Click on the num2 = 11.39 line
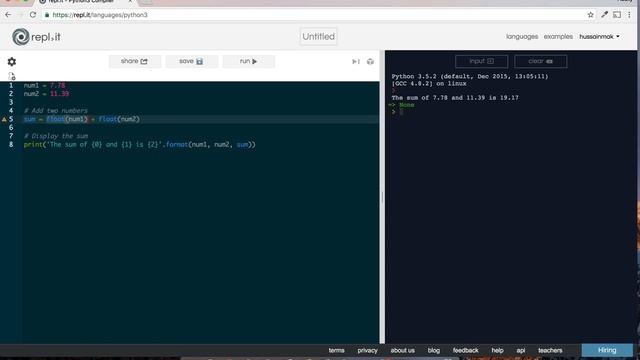This screenshot has width=640, height=360. 46,94
